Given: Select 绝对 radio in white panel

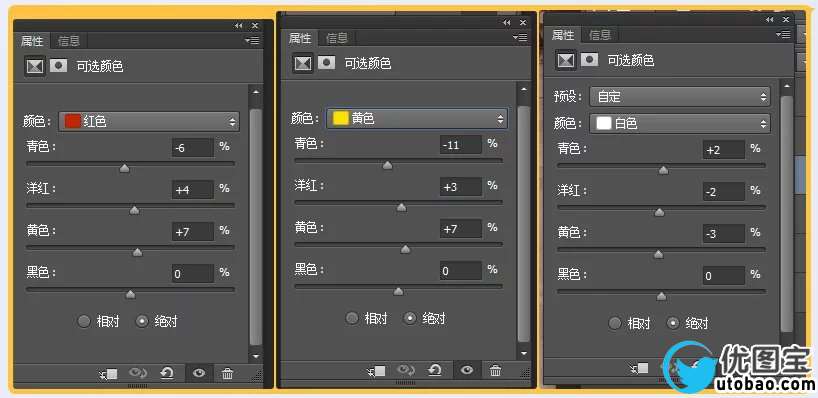Looking at the screenshot, I should click(x=673, y=323).
